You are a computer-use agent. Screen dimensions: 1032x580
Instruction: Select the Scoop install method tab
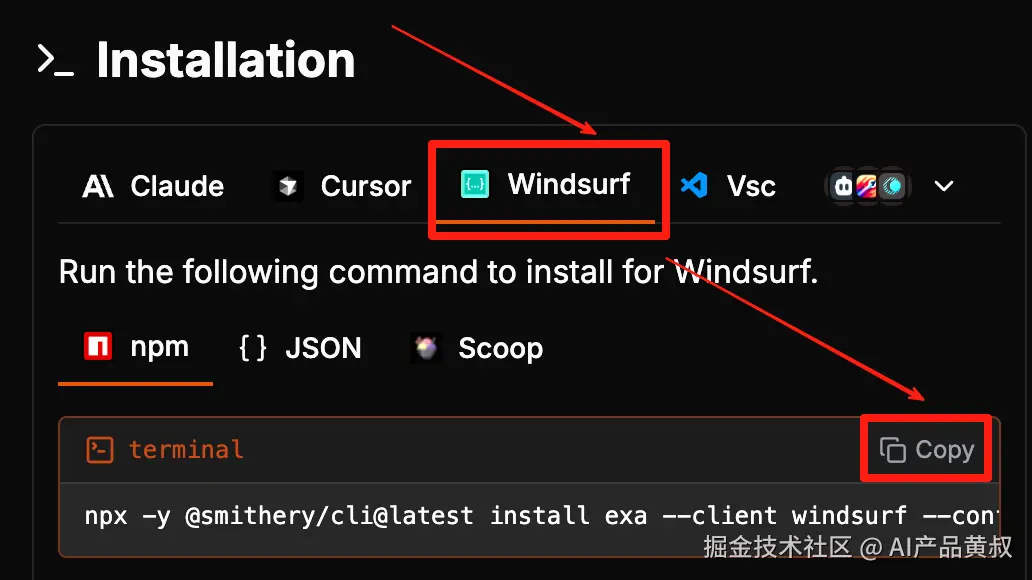(x=477, y=348)
